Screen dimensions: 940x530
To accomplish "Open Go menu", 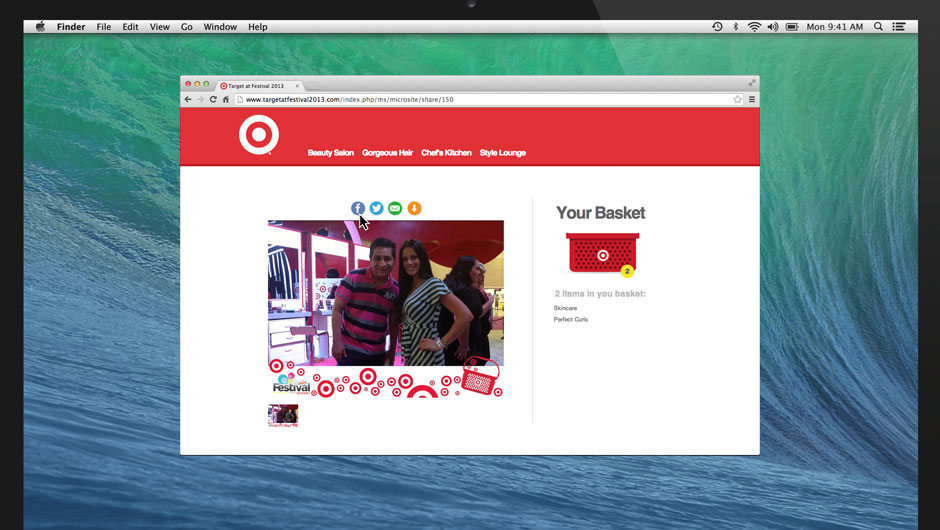I will pos(186,26).
